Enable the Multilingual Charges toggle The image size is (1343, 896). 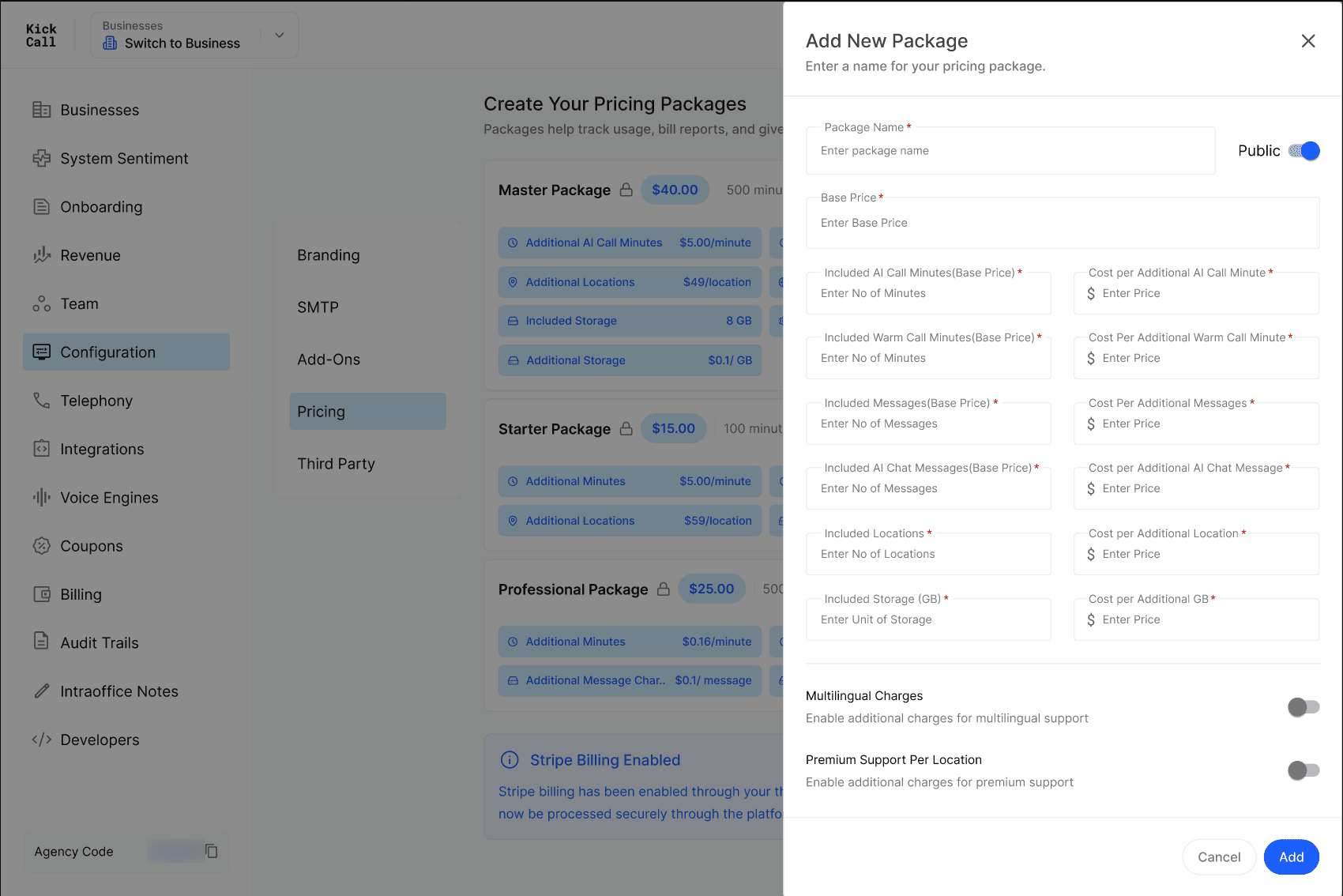[x=1303, y=707]
